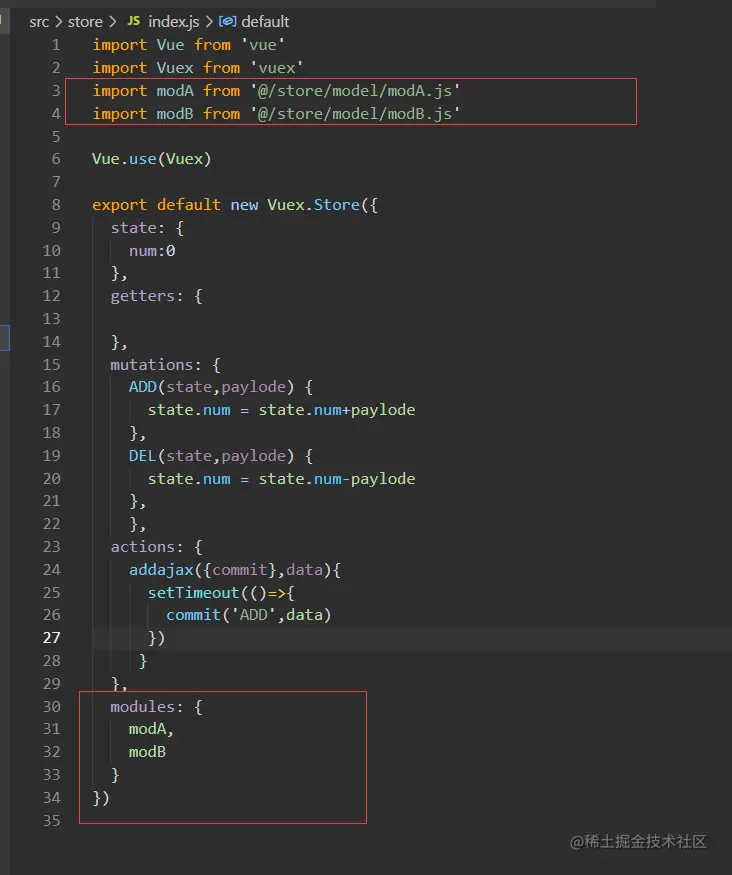Click 'export' keyword on line 8
The image size is (732, 875).
coord(119,205)
